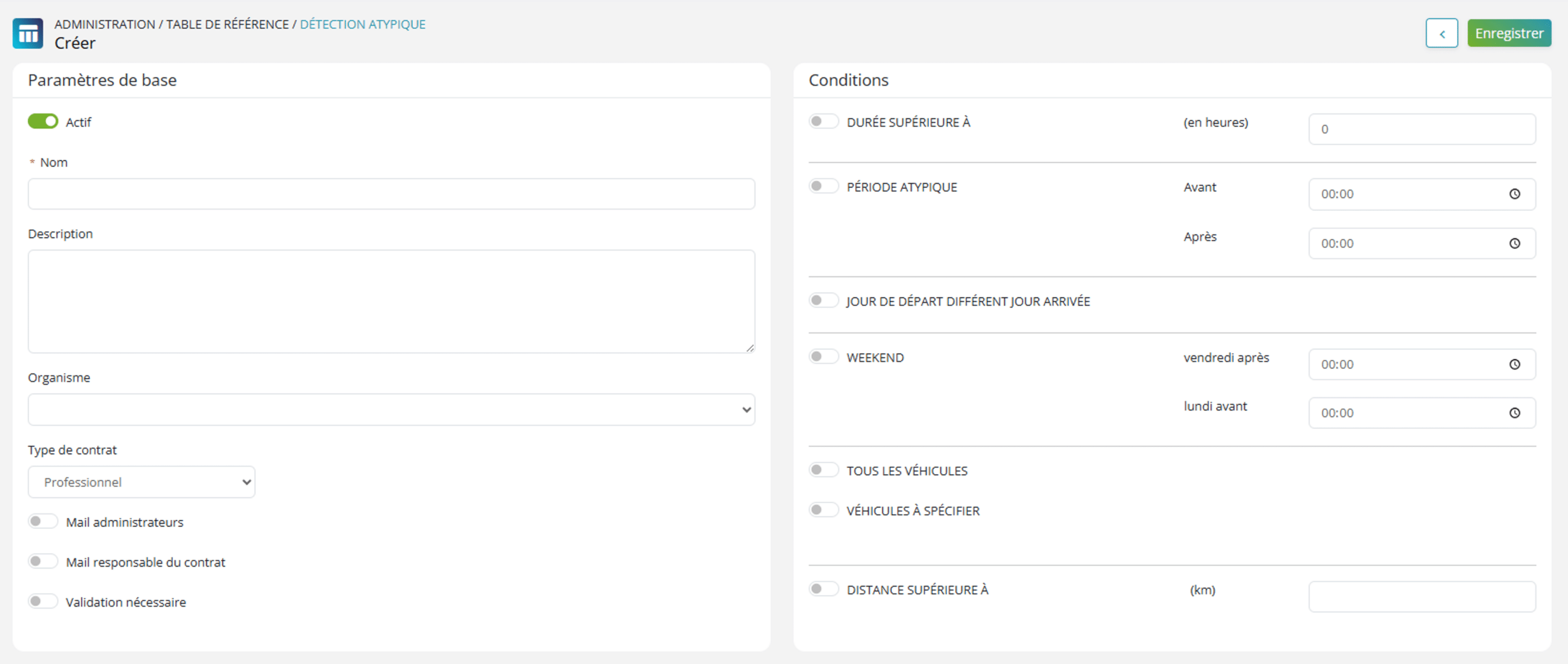Click the '(en heures)' label
The width and height of the screenshot is (1568, 664).
click(1216, 122)
